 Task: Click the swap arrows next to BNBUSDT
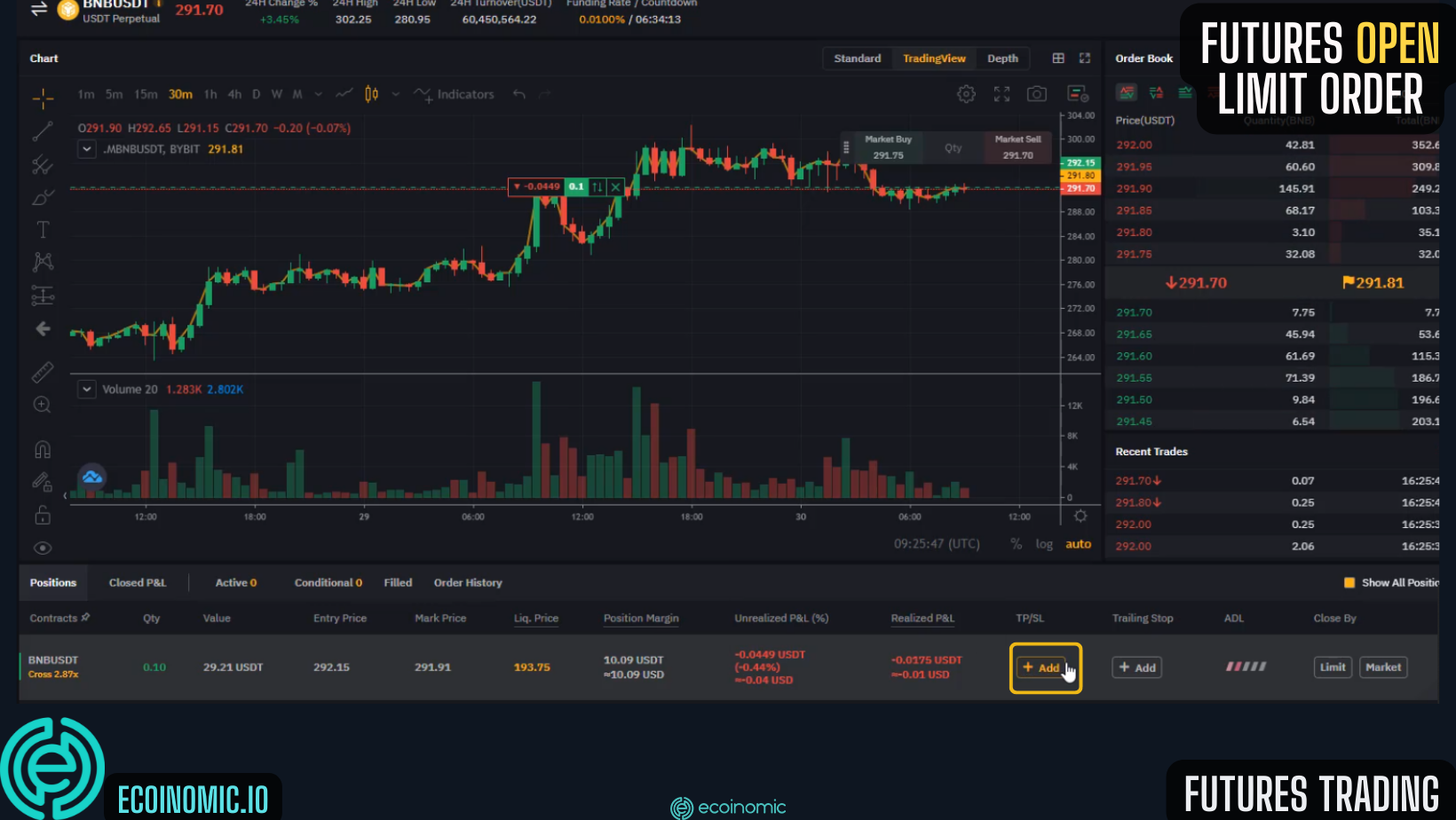[x=38, y=10]
